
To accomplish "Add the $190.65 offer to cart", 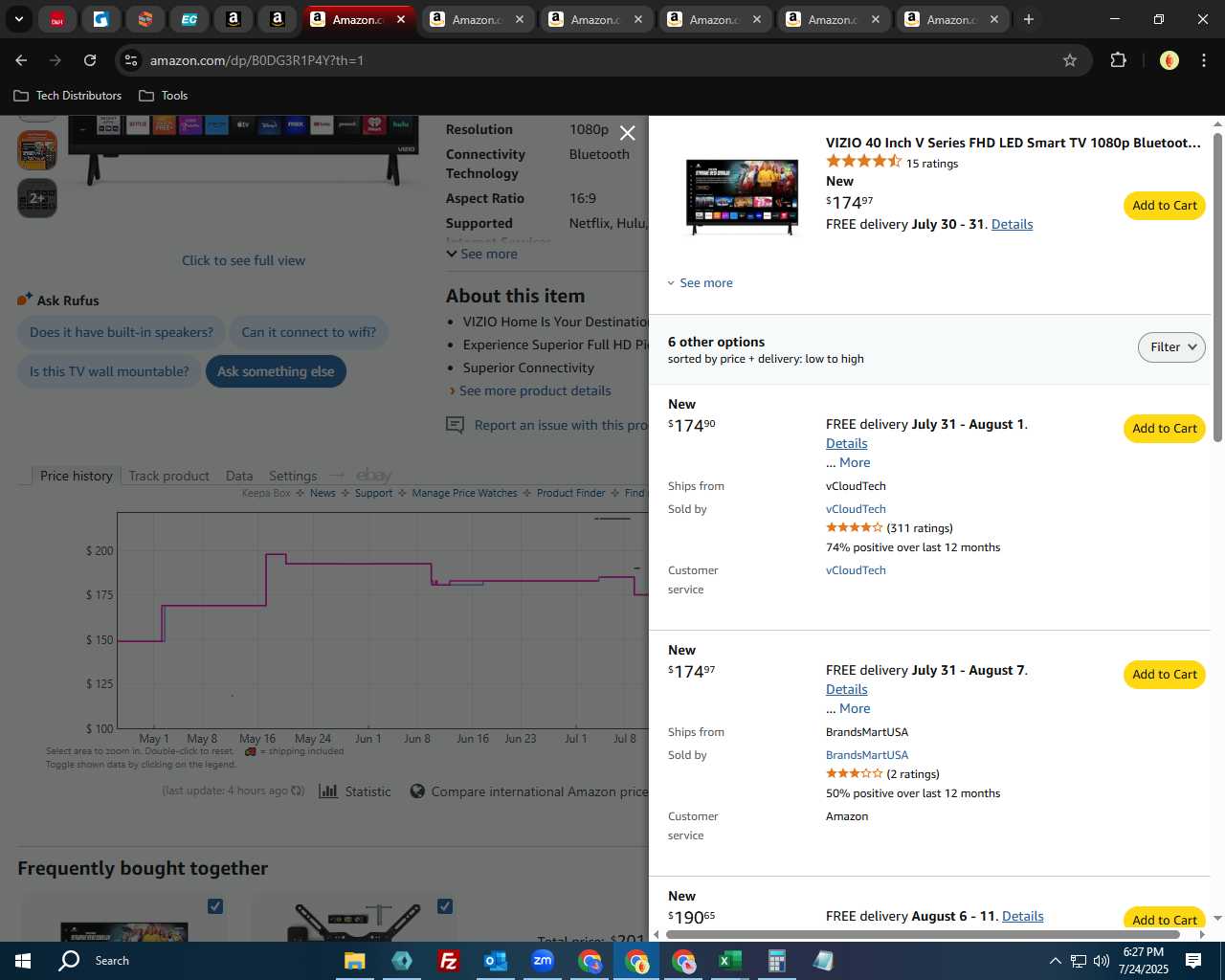I will click(1164, 919).
